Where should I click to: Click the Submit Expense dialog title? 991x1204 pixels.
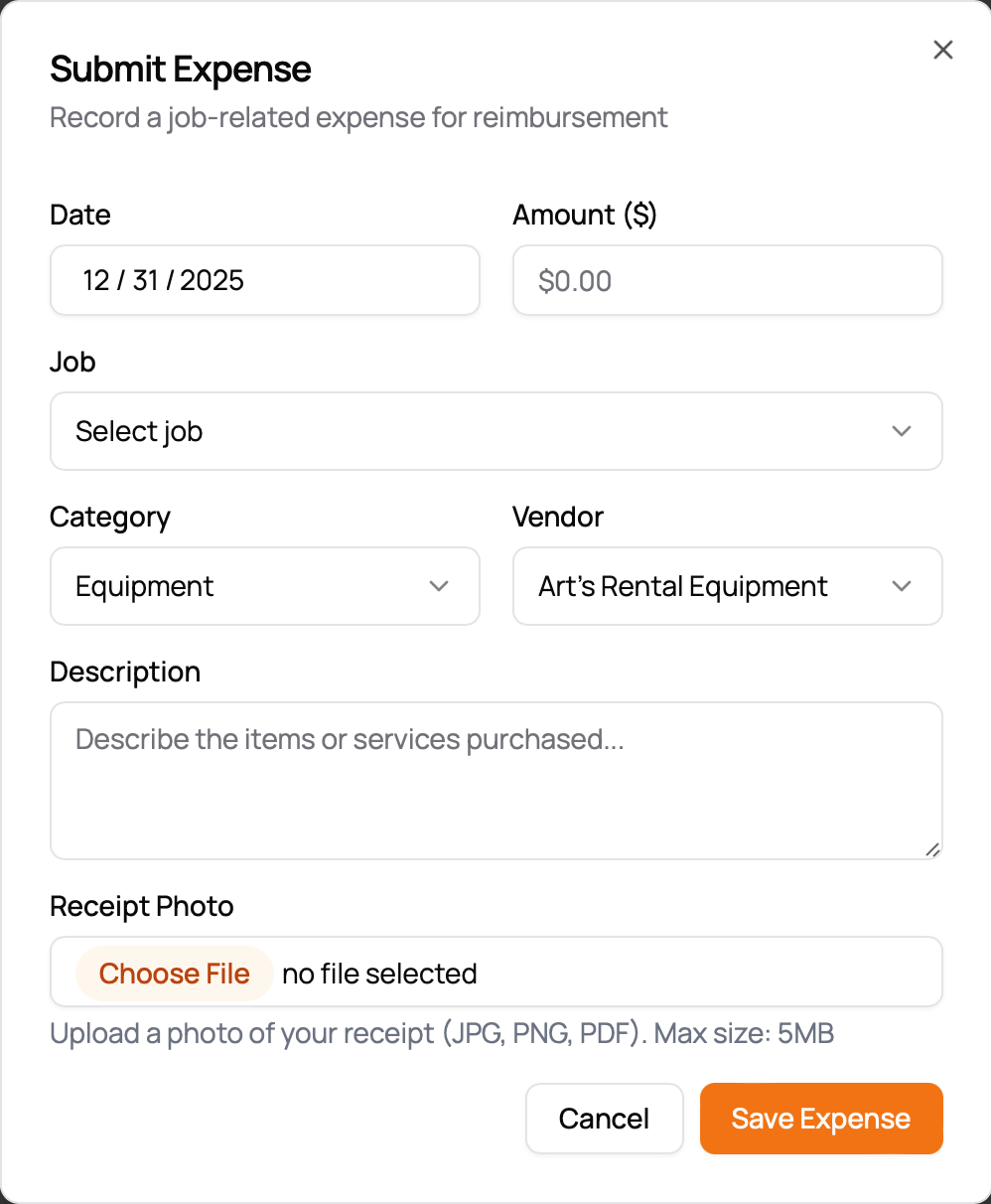point(180,70)
